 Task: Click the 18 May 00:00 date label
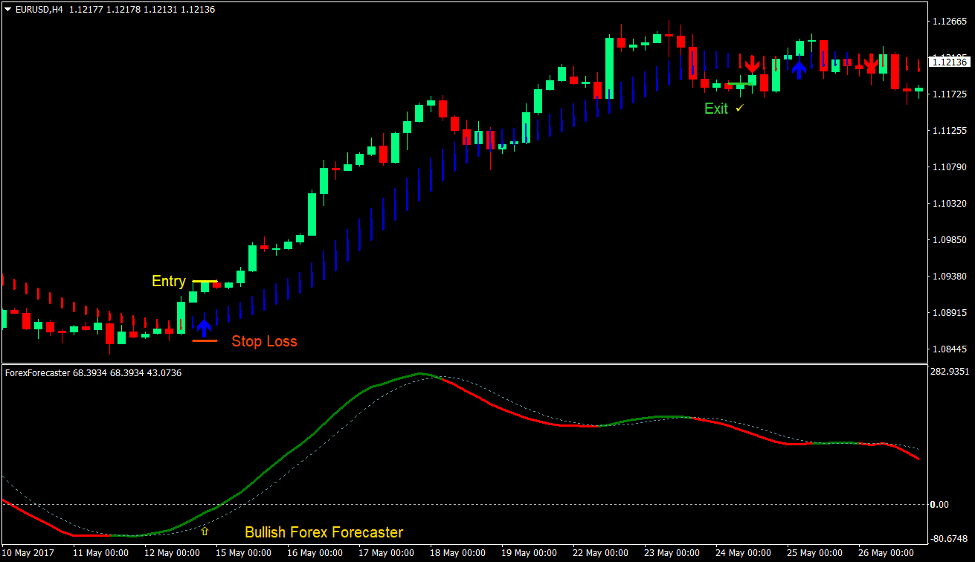pos(457,553)
